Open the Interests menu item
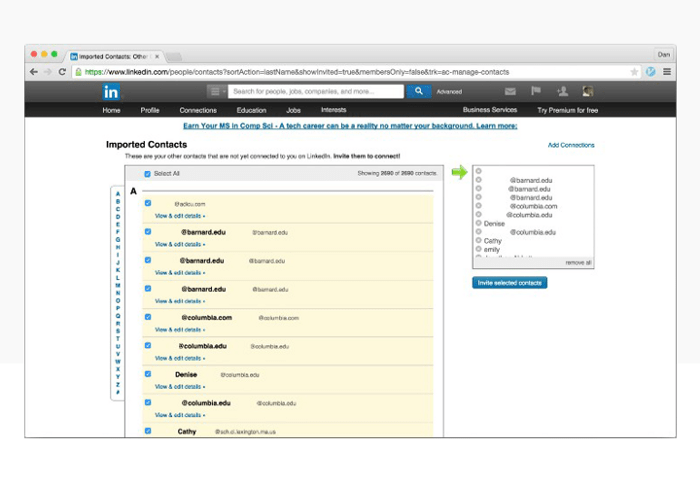This screenshot has height=482, width=700. (x=333, y=110)
